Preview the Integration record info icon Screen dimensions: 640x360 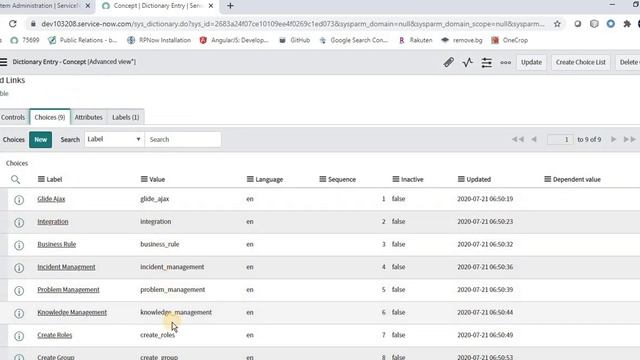[19, 222]
